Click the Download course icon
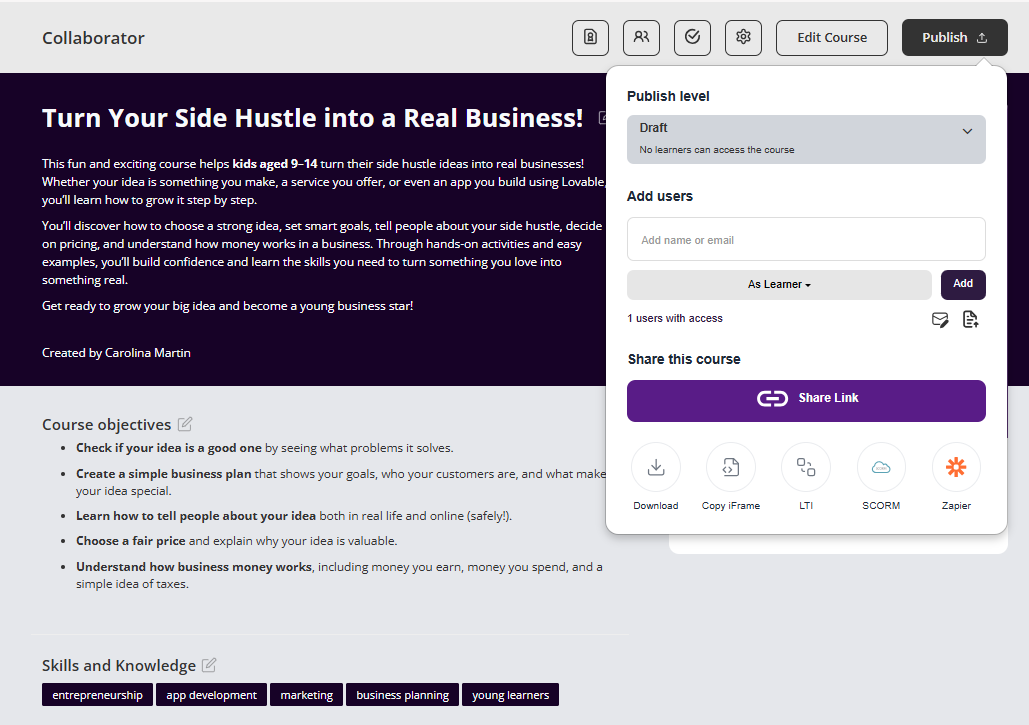The image size is (1029, 725). (x=656, y=468)
